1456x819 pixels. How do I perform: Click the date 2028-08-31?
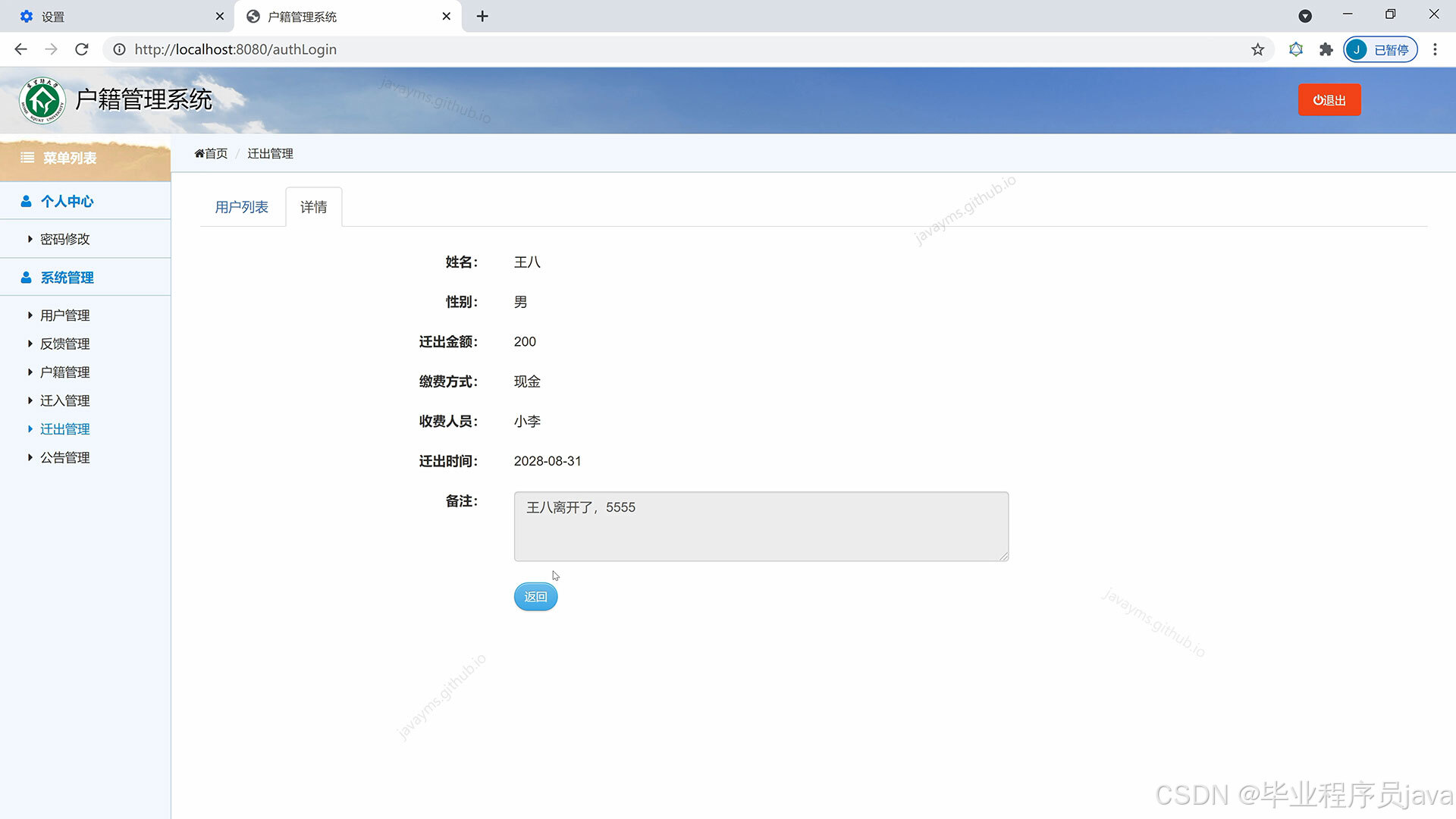[548, 461]
